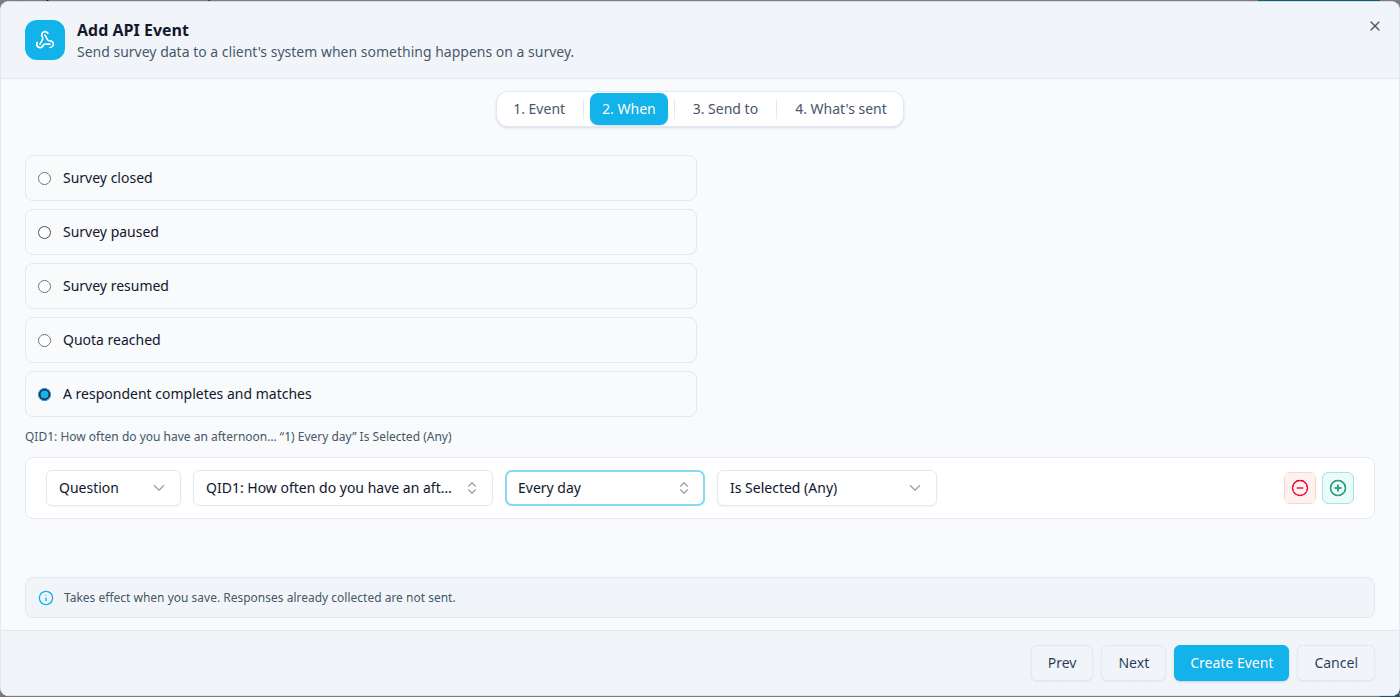Click the Create Event button
Viewport: 1400px width, 697px height.
pyautogui.click(x=1232, y=663)
